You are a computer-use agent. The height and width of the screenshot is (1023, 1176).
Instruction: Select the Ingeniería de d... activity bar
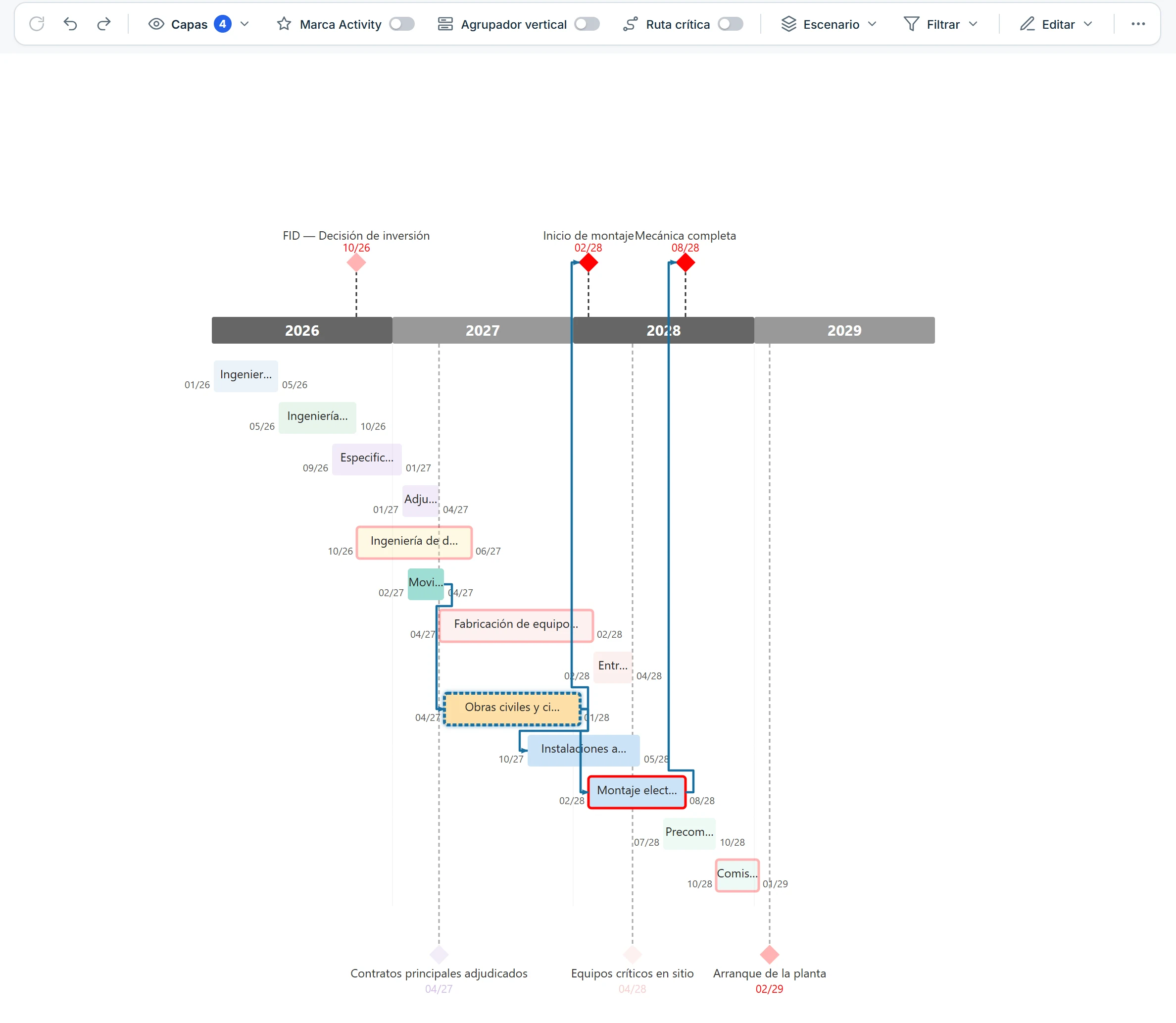(414, 542)
